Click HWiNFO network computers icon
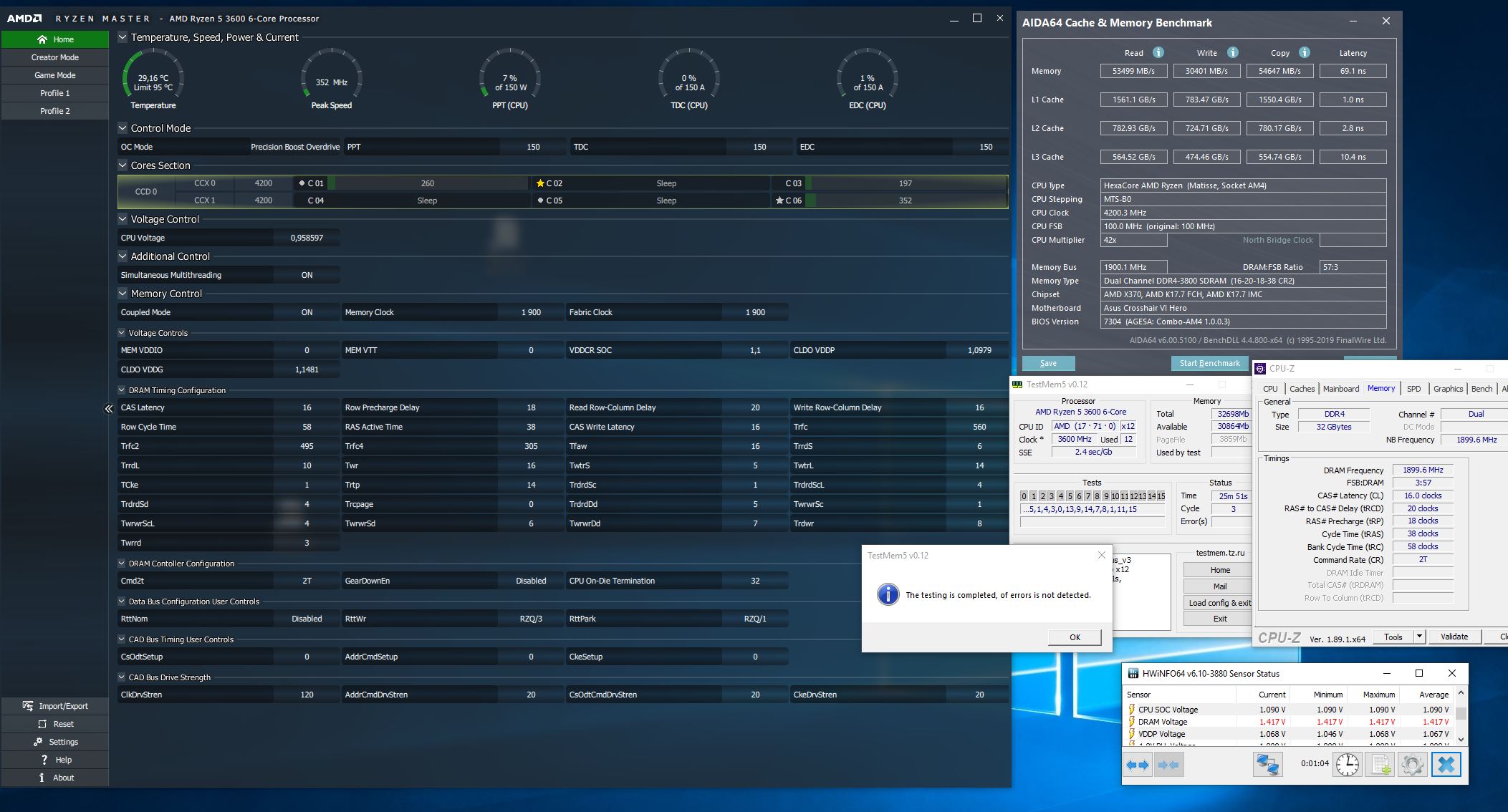The width and height of the screenshot is (1508, 812). [x=1267, y=765]
